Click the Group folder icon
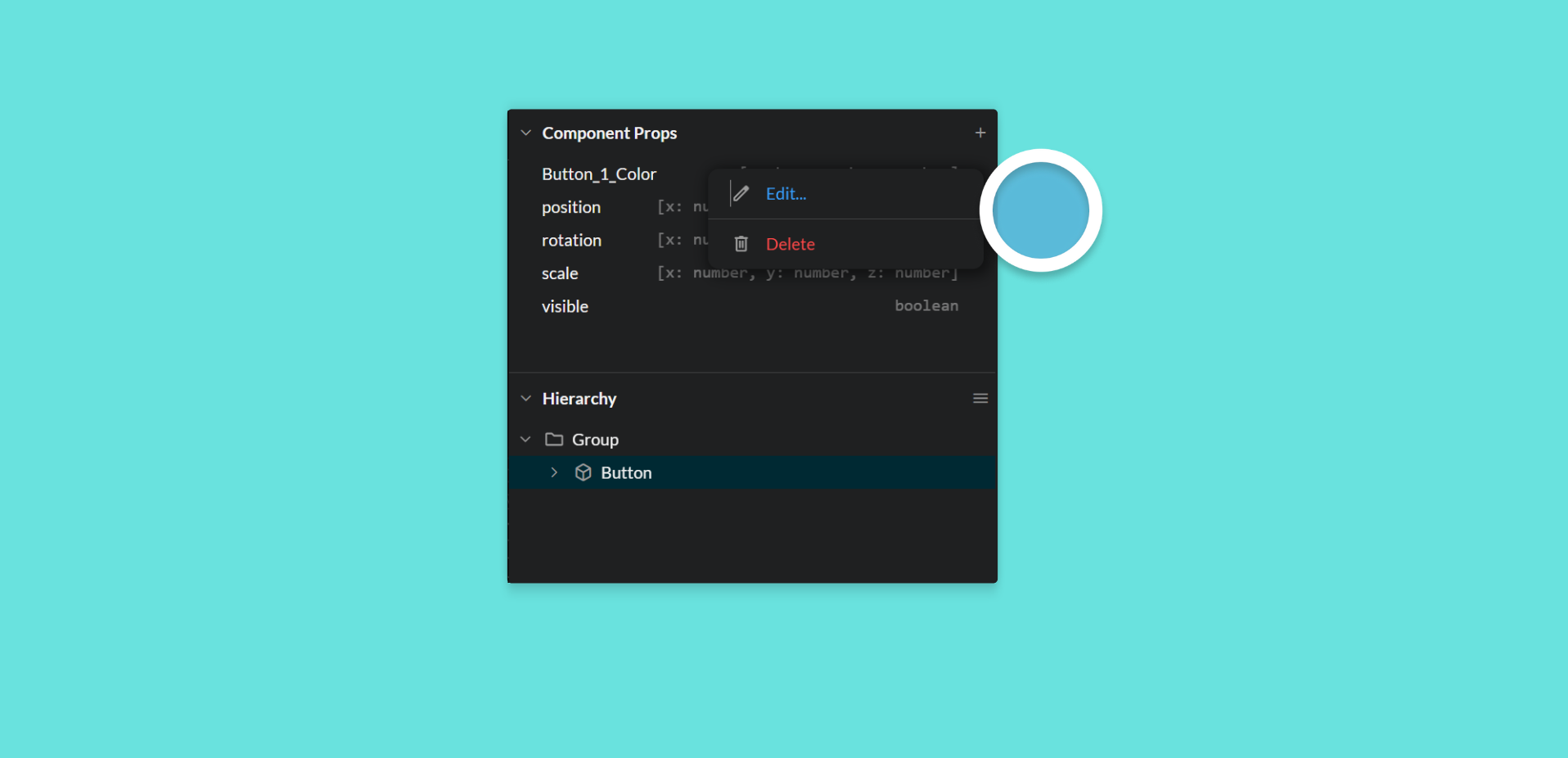Image resolution: width=1568 pixels, height=758 pixels. [554, 440]
